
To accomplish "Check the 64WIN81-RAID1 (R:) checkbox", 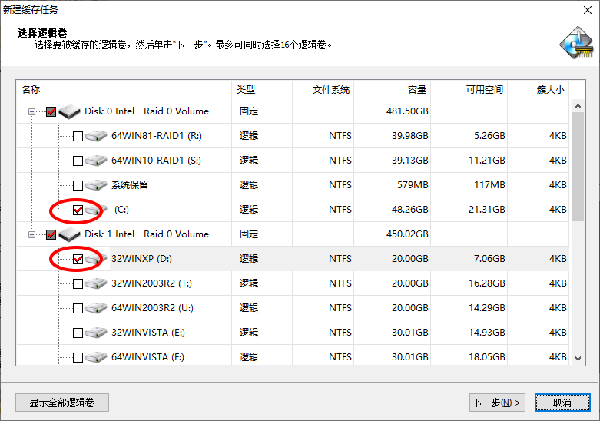I will click(x=78, y=136).
